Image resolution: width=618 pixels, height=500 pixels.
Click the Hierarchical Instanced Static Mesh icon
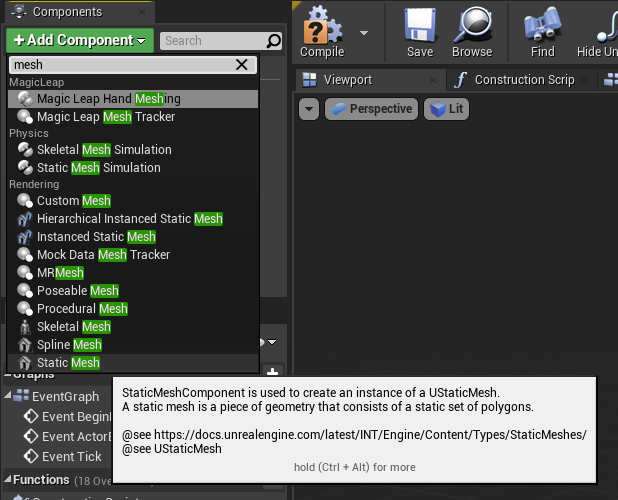coord(25,219)
